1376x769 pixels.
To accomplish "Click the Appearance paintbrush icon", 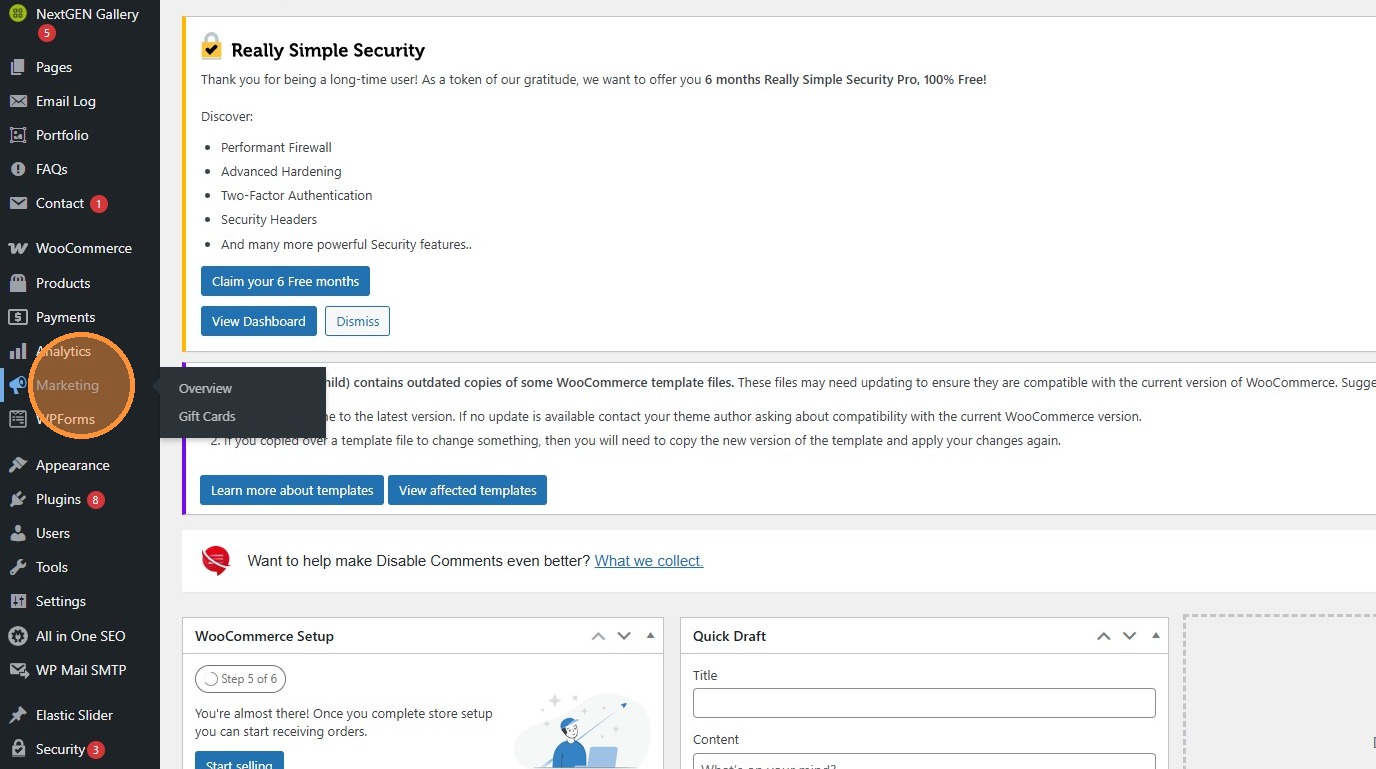I will tap(17, 465).
